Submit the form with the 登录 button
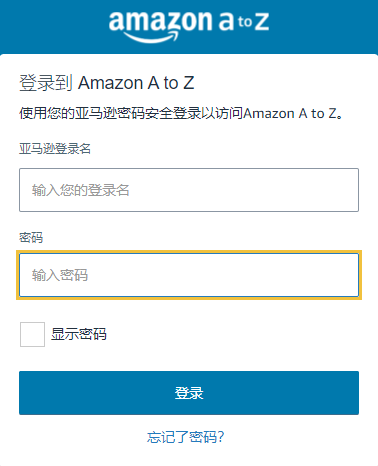The width and height of the screenshot is (378, 466). tap(189, 393)
